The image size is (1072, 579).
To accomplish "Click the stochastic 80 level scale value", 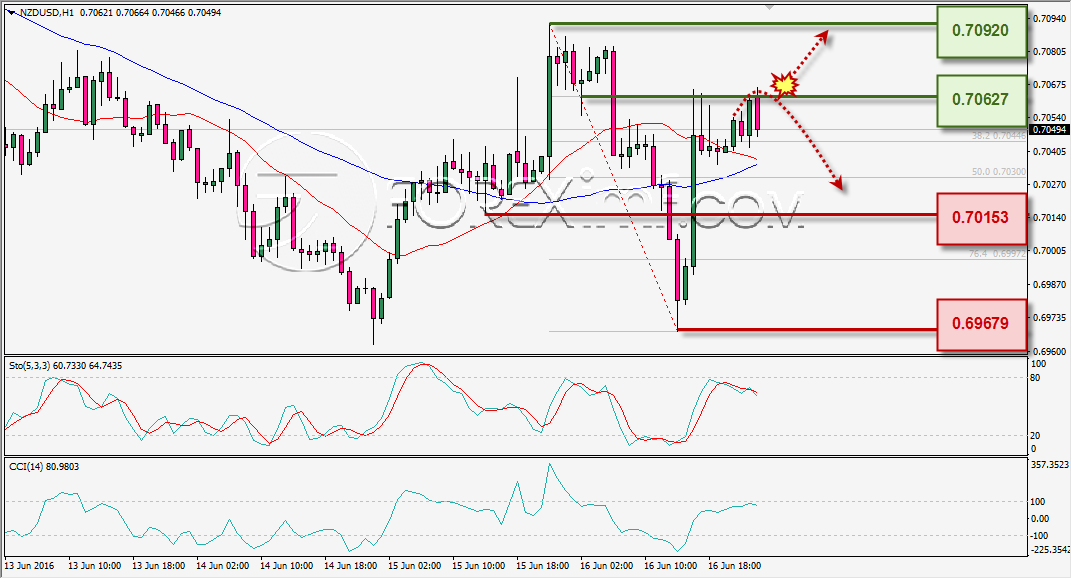I will 1035,378.
